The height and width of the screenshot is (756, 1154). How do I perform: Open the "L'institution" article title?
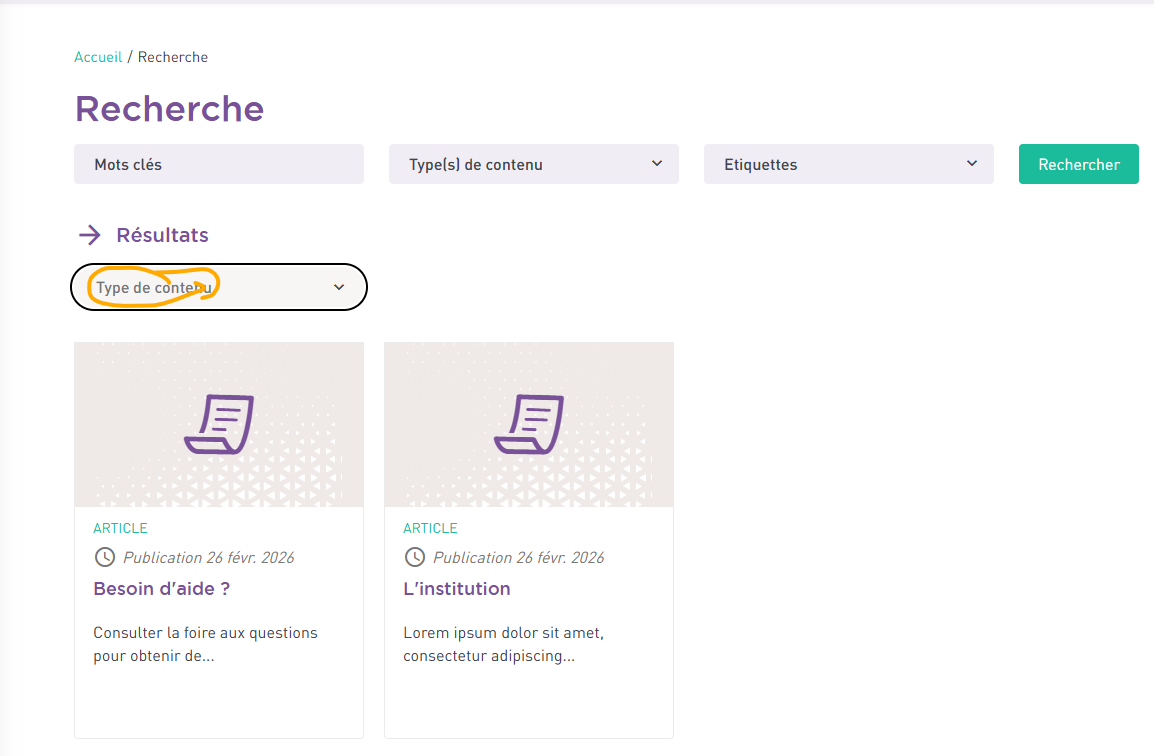(457, 589)
